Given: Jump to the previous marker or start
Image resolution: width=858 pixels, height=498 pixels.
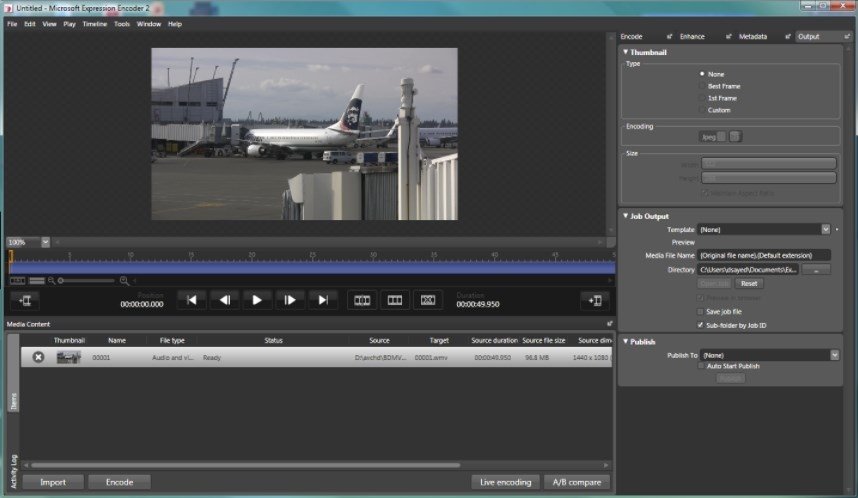Looking at the screenshot, I should pyautogui.click(x=192, y=300).
